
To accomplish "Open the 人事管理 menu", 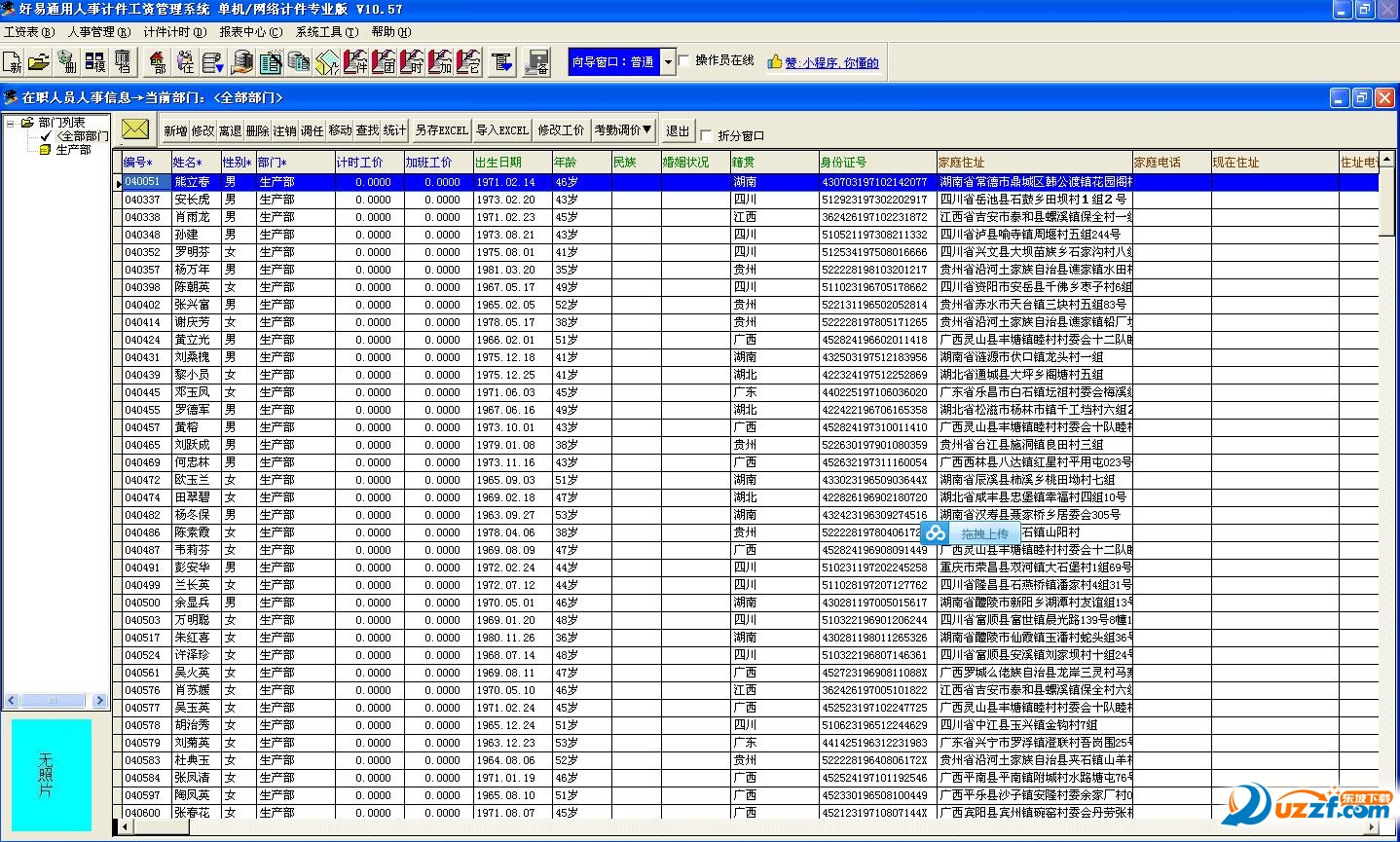I will tap(99, 32).
